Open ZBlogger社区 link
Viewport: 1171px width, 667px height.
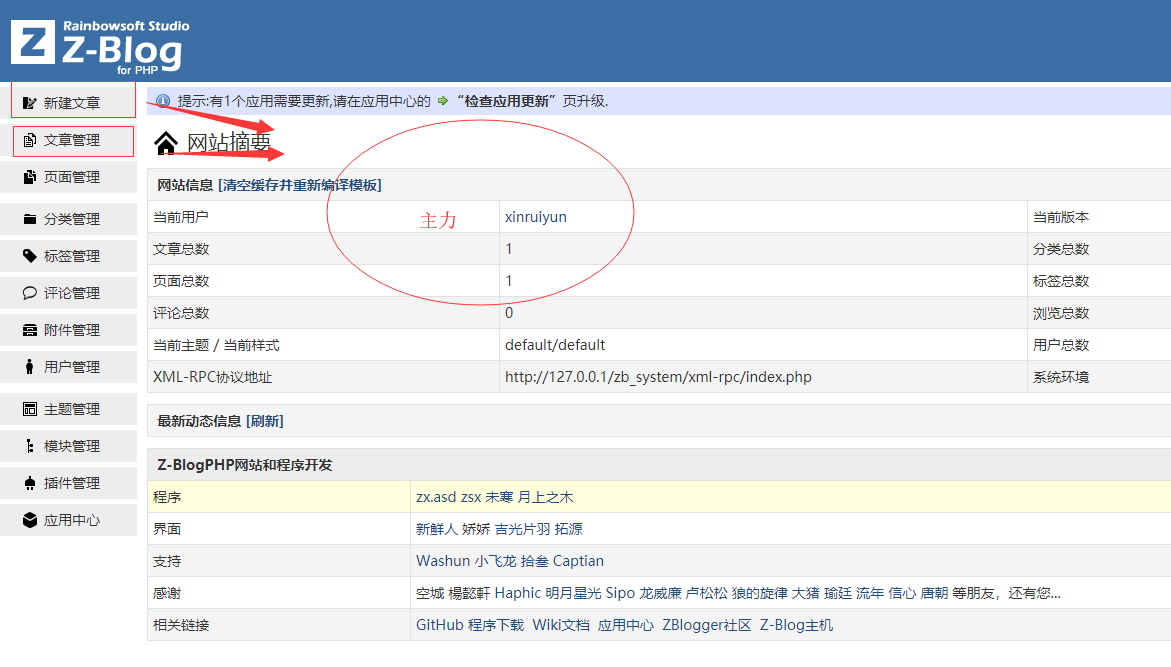(706, 625)
